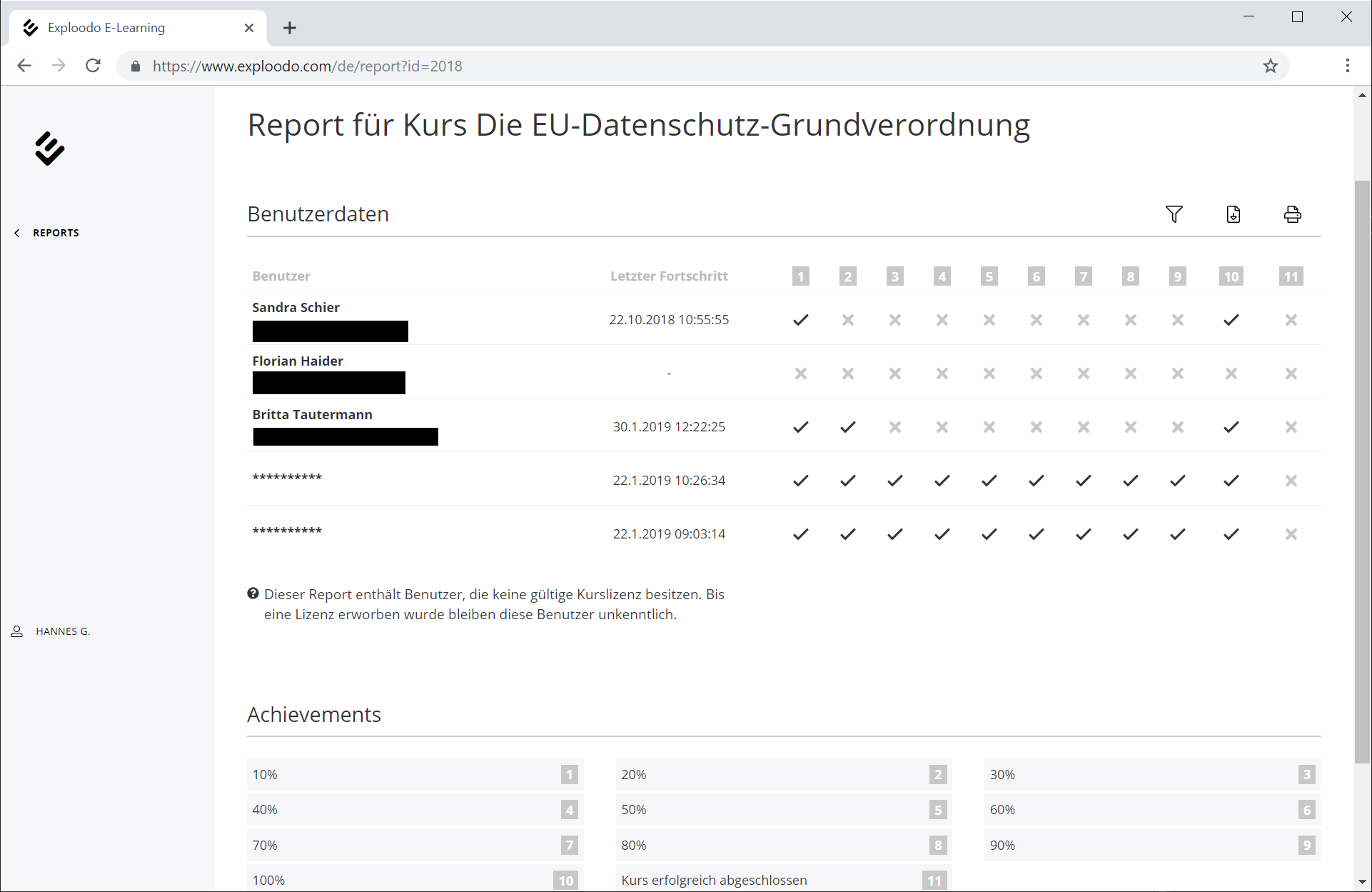
Task: Click Britta Tautermann's achievement 2 checkmark
Action: (847, 427)
